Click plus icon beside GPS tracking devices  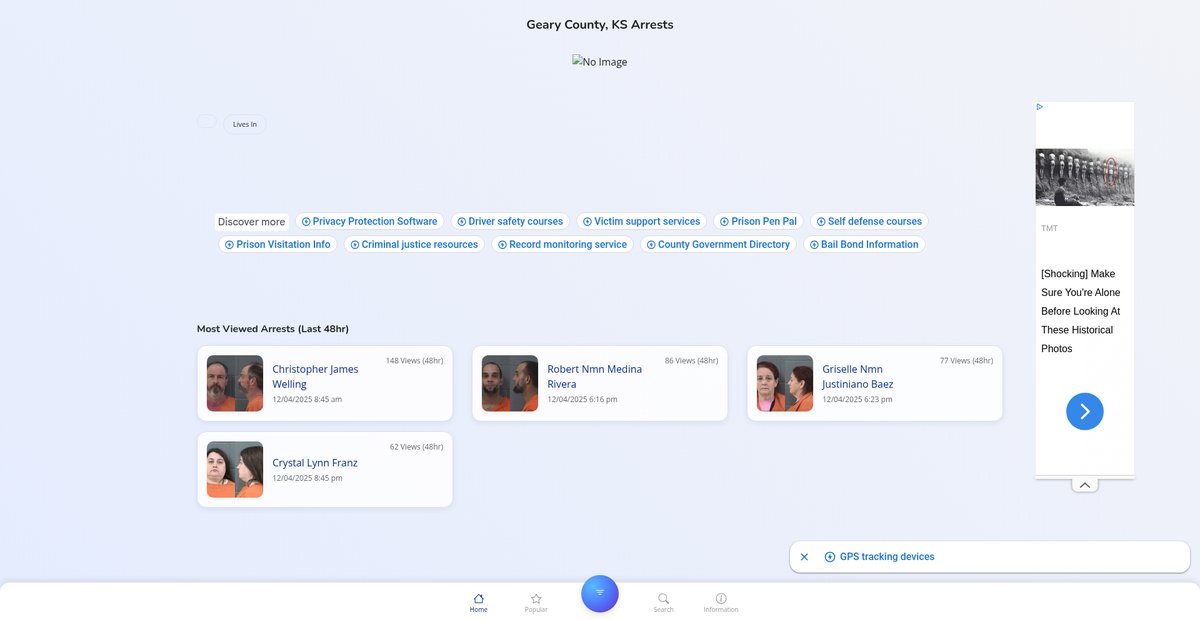click(829, 557)
